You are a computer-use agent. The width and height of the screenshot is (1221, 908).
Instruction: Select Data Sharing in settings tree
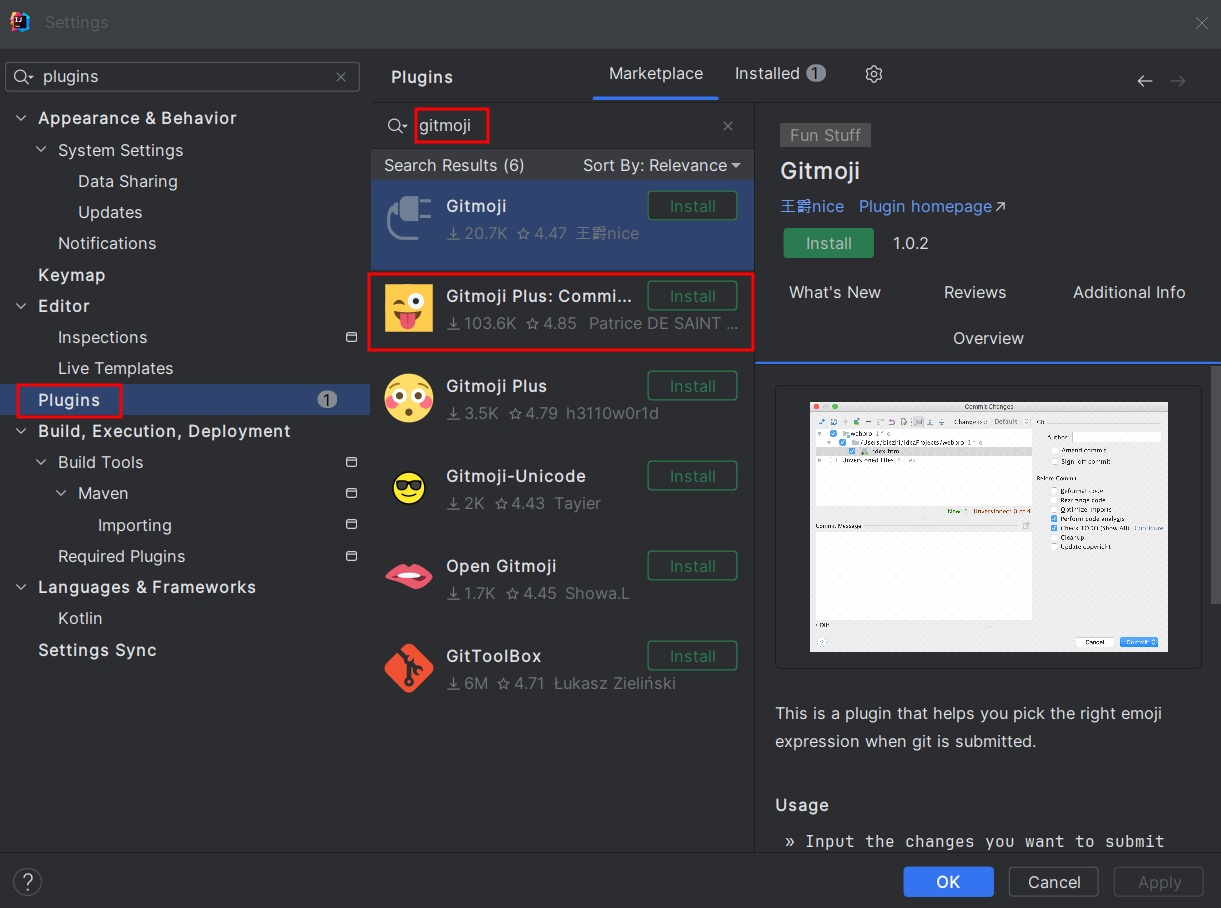tap(128, 181)
